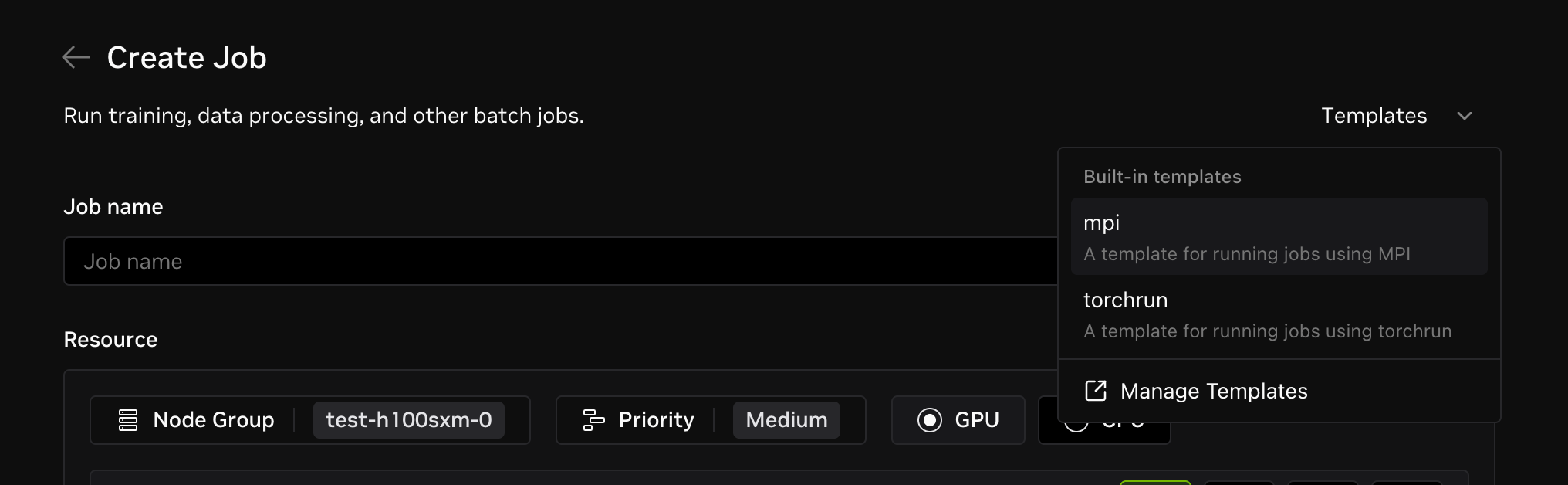Click the torchrun template description text
Viewport: 1568px width, 485px height.
click(1267, 331)
